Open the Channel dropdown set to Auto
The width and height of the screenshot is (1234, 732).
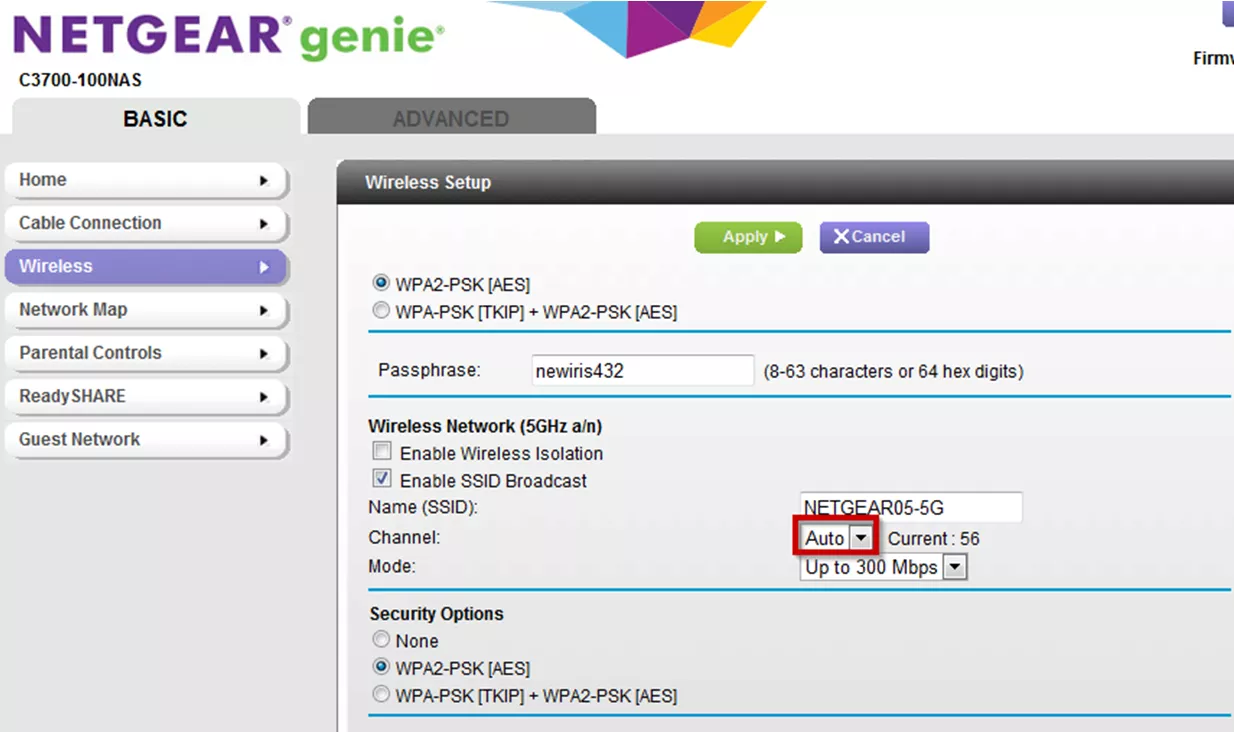pyautogui.click(x=837, y=538)
